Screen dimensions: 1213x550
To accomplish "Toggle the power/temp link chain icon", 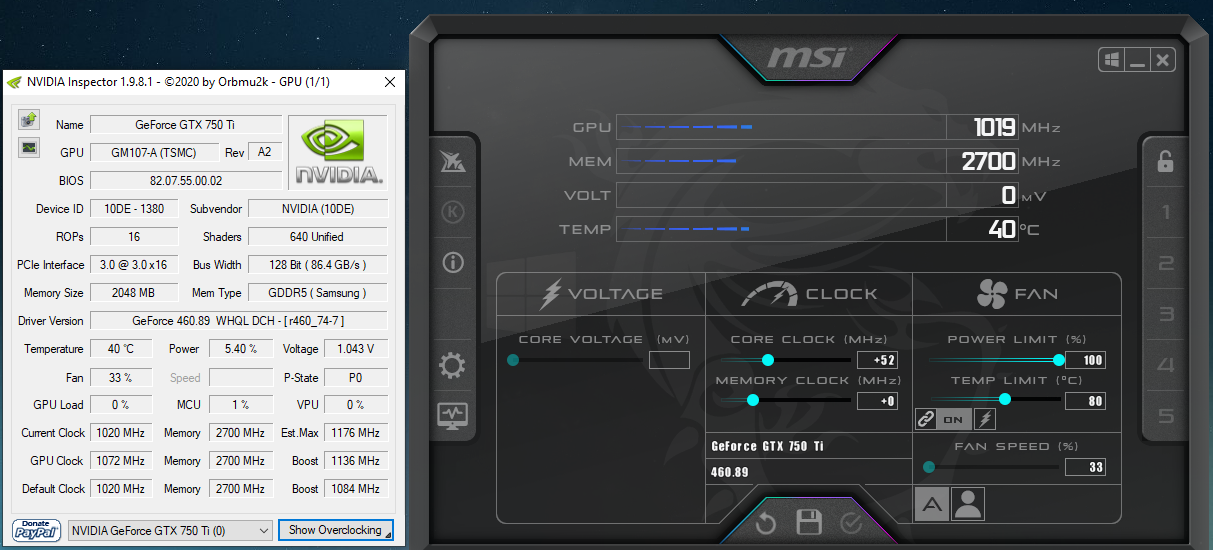I will click(x=926, y=420).
